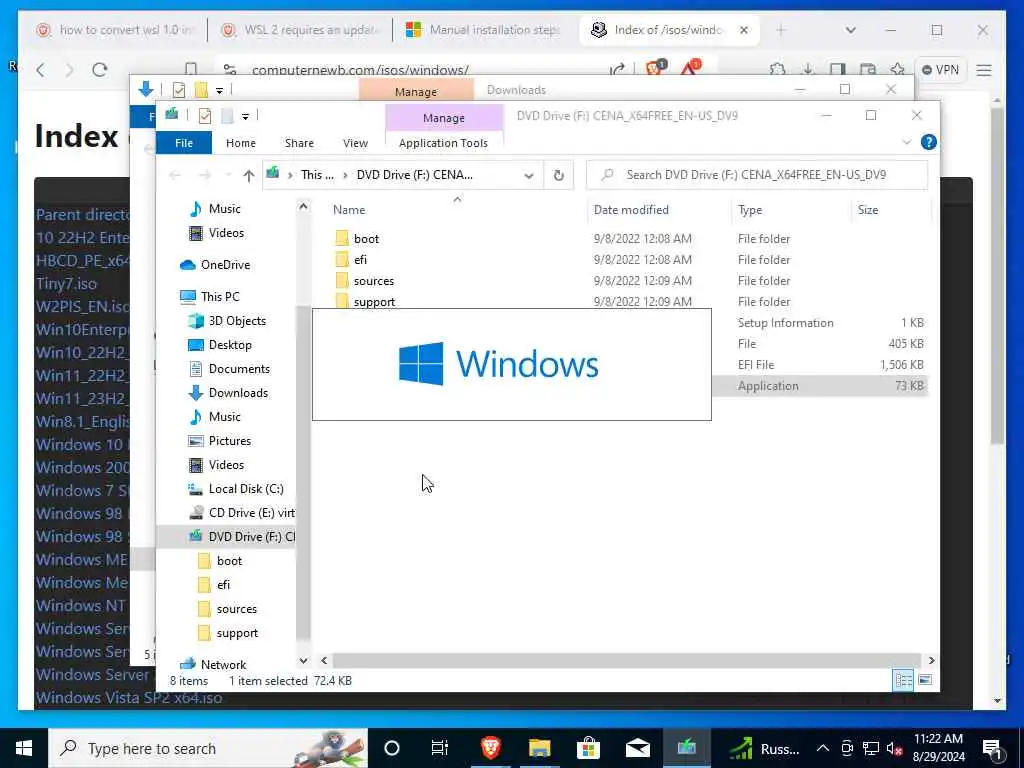Open the browser hamburger menu
Image resolution: width=1024 pixels, height=768 pixels.
coord(984,70)
